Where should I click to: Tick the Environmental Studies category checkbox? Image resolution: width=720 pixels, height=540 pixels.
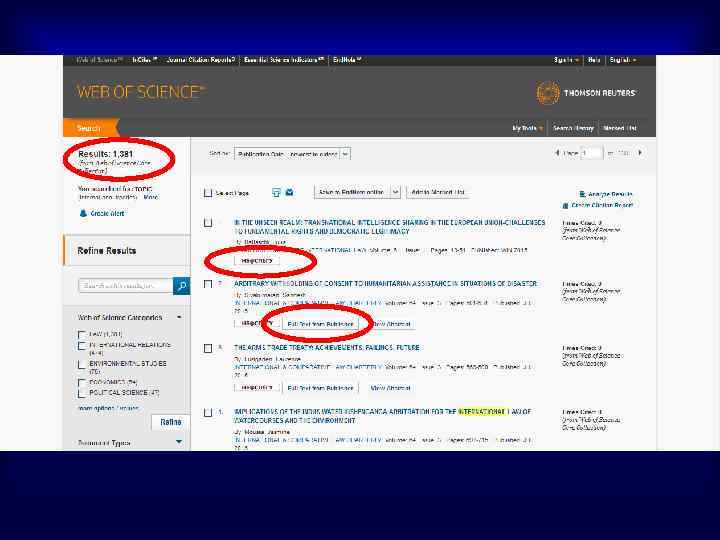tap(82, 365)
